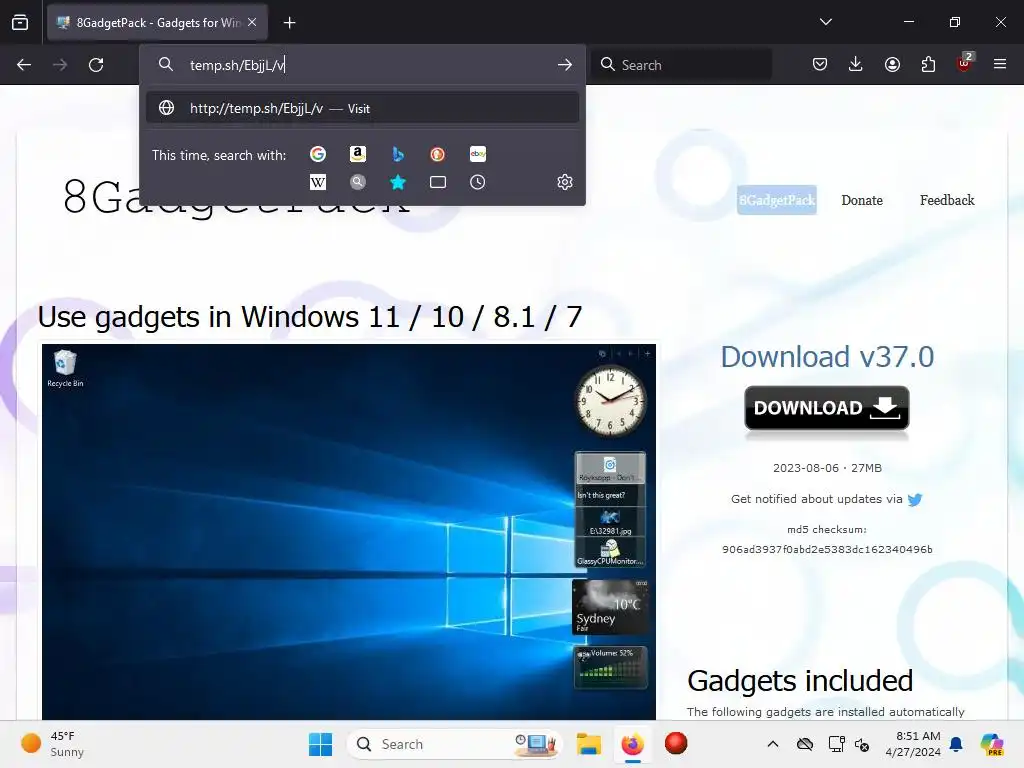Image resolution: width=1024 pixels, height=768 pixels.
Task: Open a new tab with plus button
Action: click(x=290, y=23)
